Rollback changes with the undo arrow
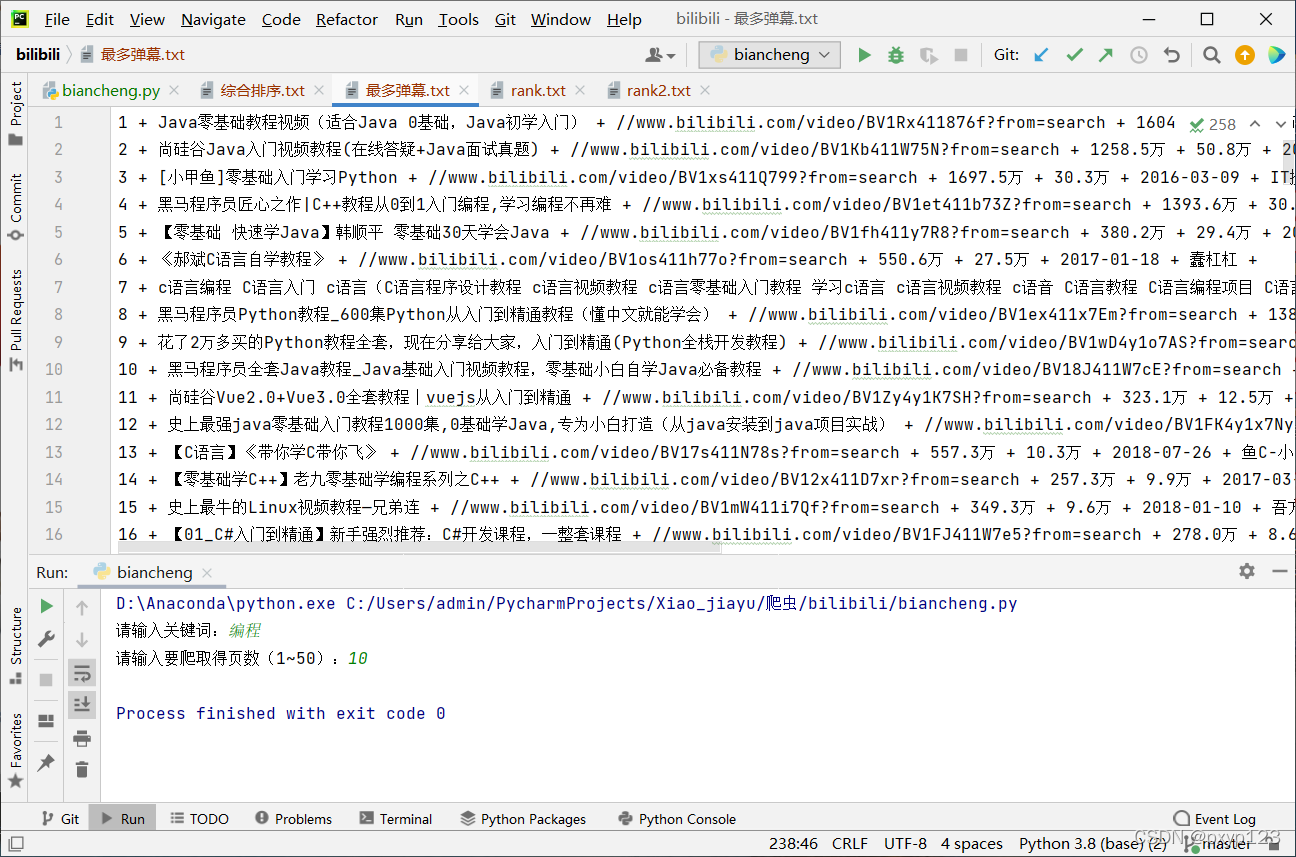Image resolution: width=1296 pixels, height=857 pixels. click(1171, 55)
